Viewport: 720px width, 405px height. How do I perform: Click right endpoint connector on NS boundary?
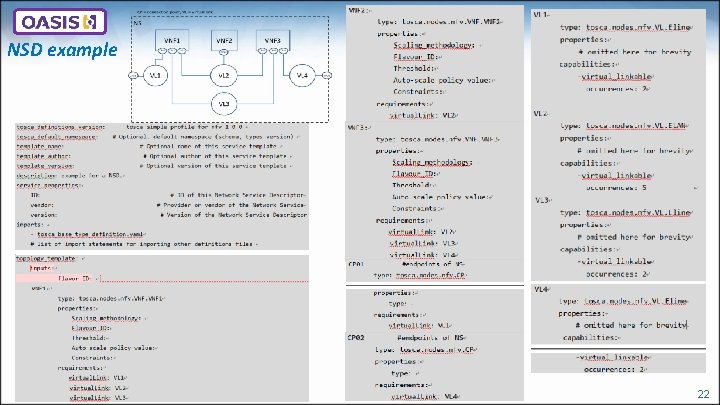[326, 75]
